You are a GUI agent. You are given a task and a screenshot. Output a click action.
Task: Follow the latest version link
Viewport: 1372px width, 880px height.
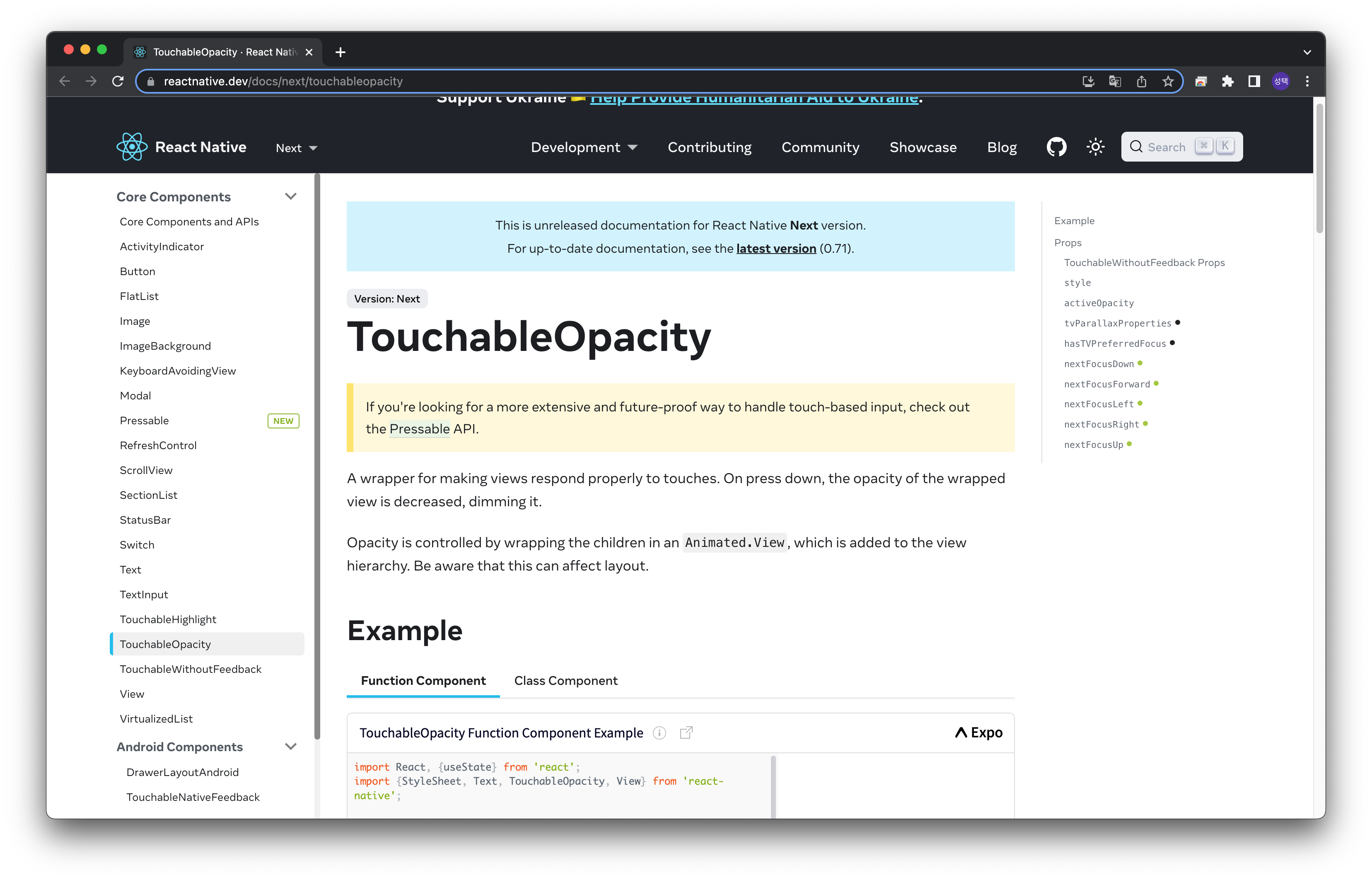click(775, 249)
